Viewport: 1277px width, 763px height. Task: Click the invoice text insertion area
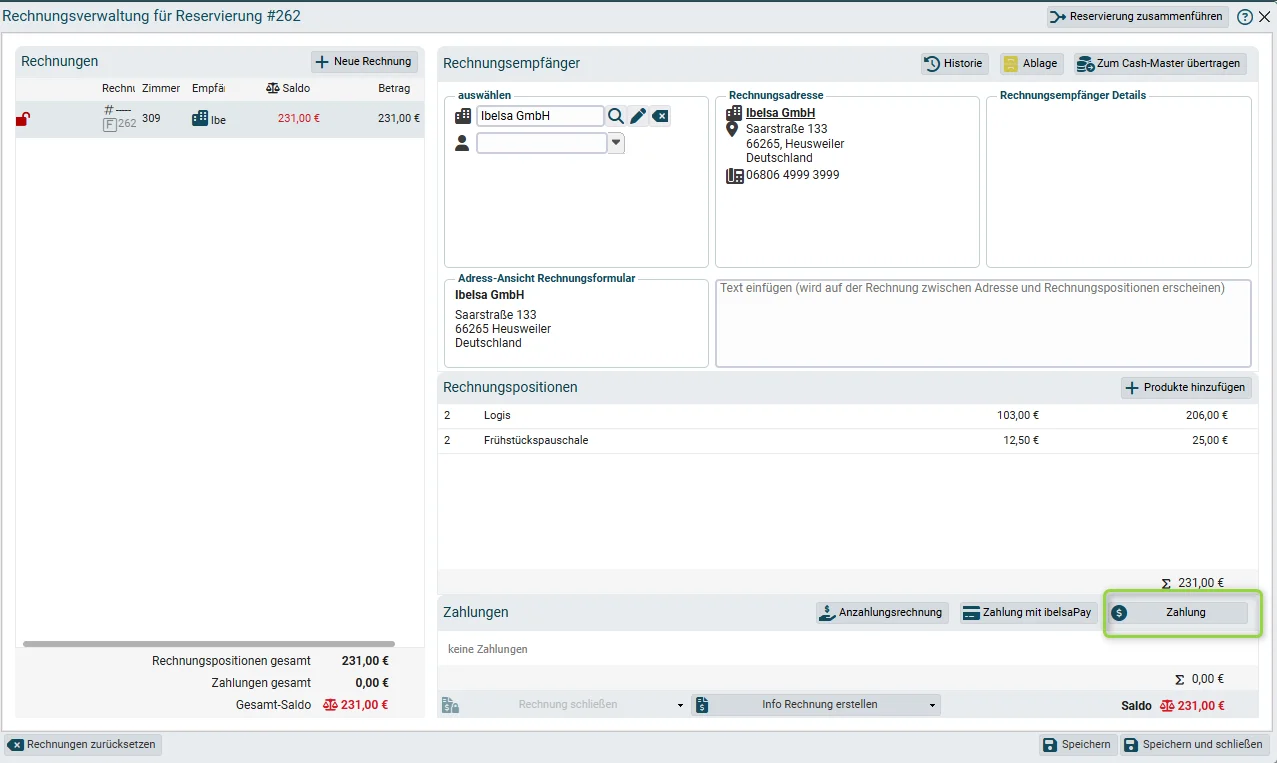[983, 323]
